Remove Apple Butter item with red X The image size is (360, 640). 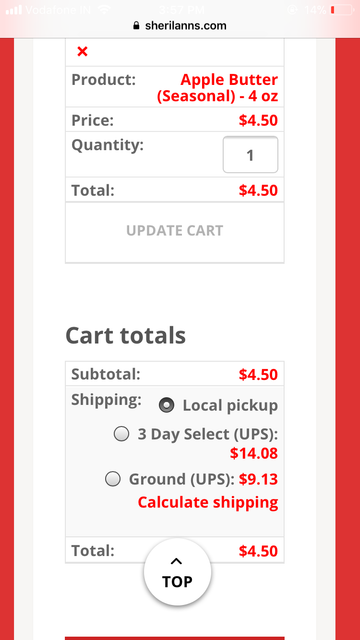coord(82,52)
